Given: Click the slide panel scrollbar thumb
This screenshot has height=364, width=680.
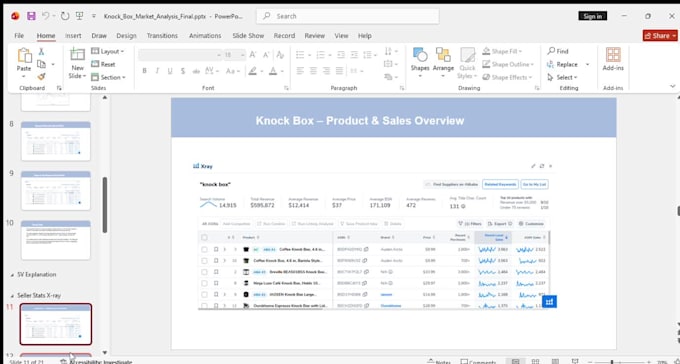Looking at the screenshot, I should pos(105,205).
